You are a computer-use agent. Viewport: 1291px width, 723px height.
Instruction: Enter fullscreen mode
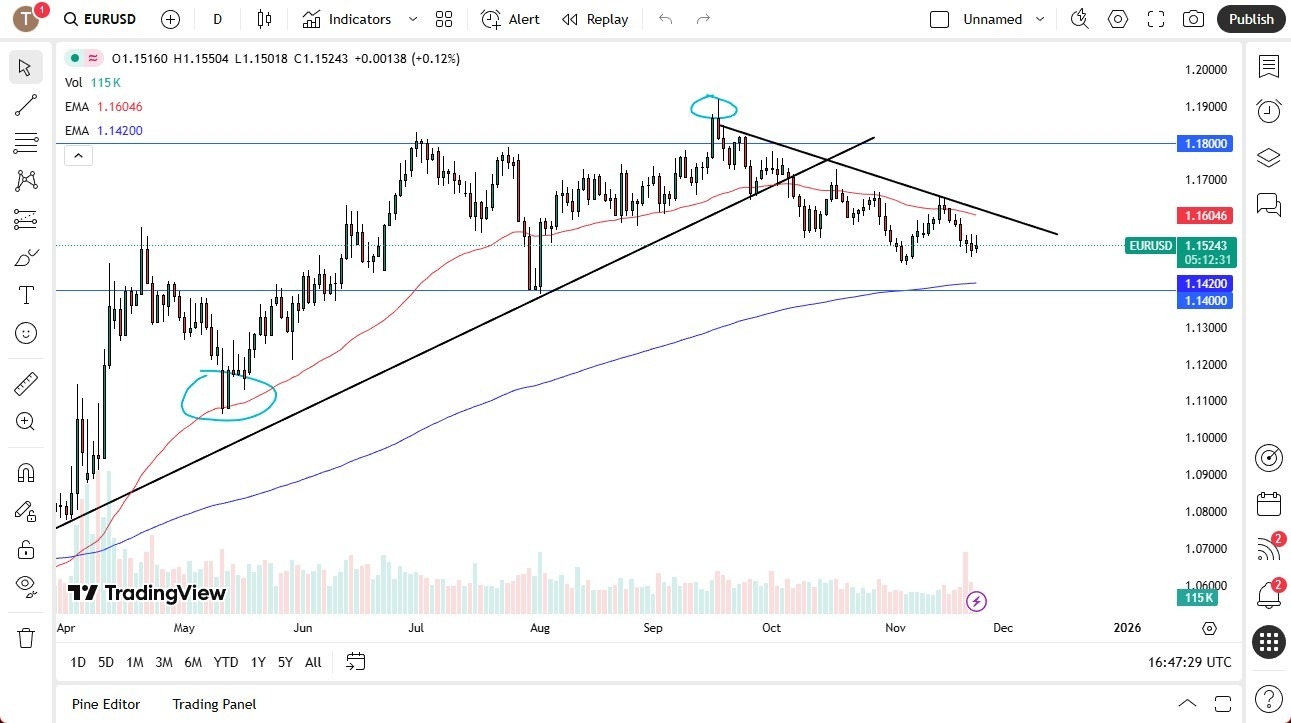click(1156, 19)
